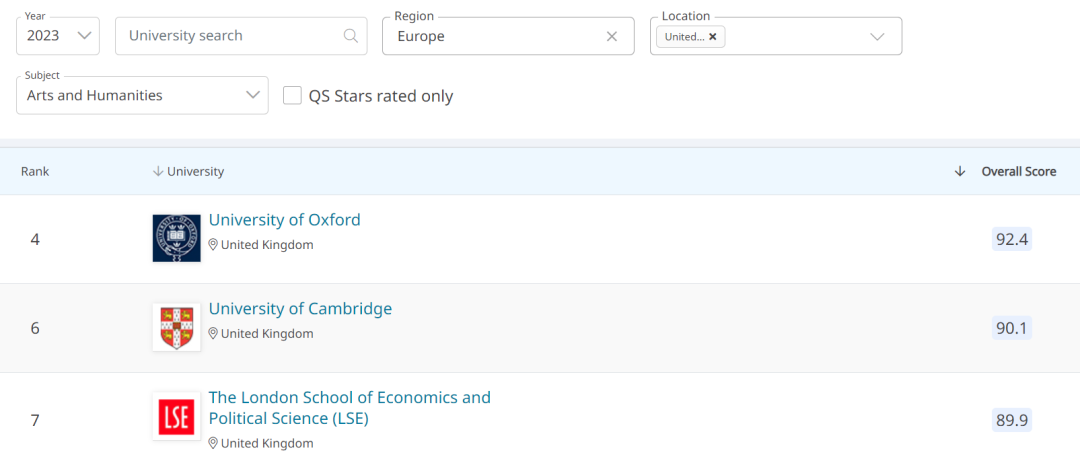Screen dimensions: 1080x465
Task: Click the red LSE logo
Action: pos(176,416)
